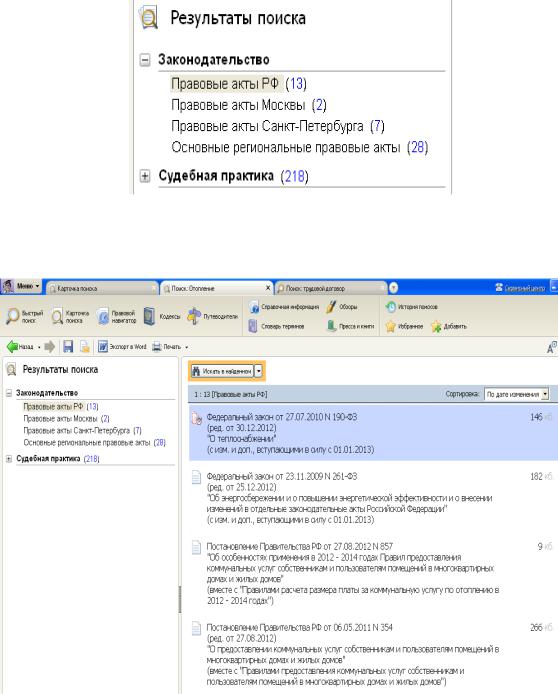Open Избранное favorites
This screenshot has width=558, height=694.
coord(404,326)
